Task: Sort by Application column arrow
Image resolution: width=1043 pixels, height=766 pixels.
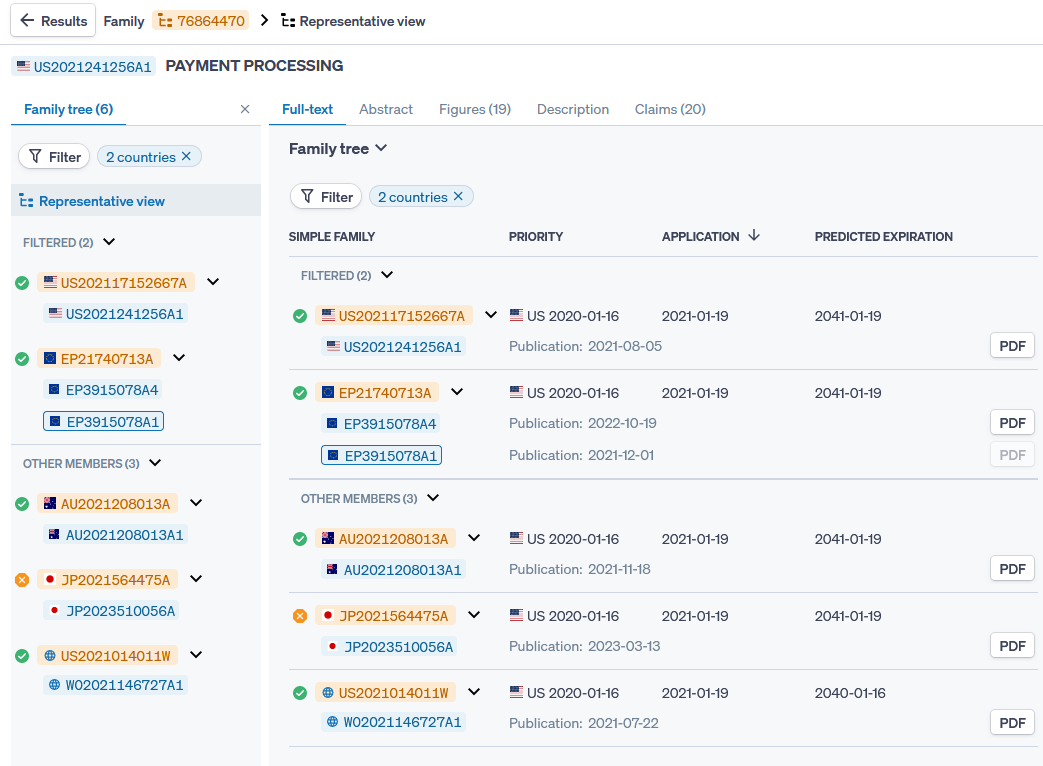Action: coord(754,236)
